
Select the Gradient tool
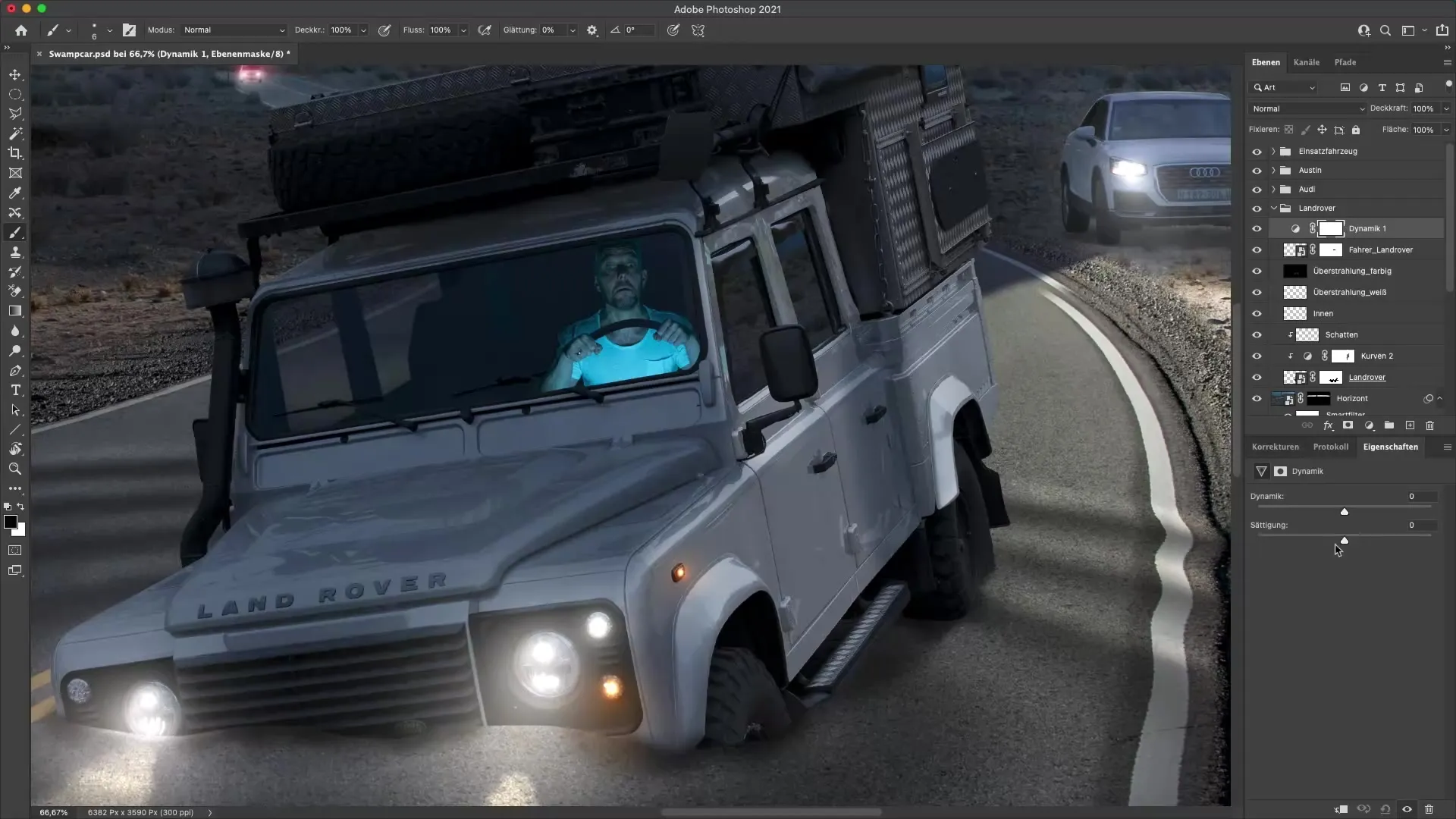pos(15,311)
